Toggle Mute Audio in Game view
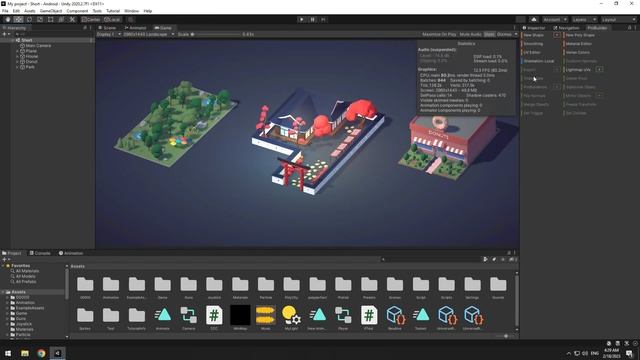 (x=471, y=34)
